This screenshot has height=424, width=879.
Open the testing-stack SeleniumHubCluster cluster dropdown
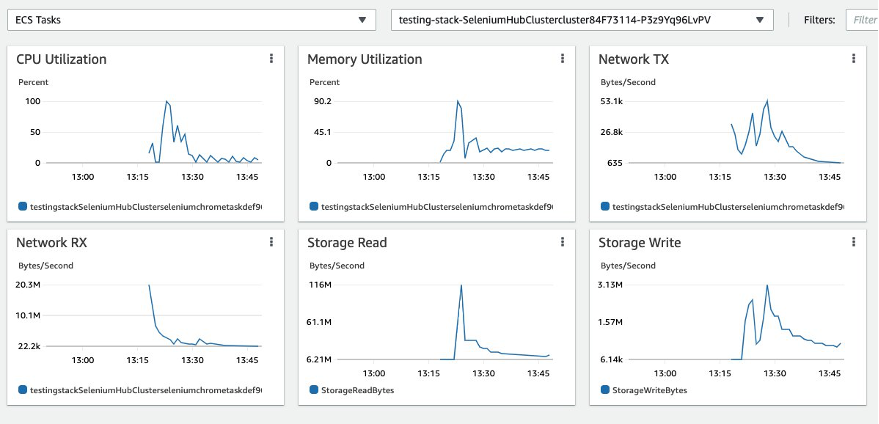pos(582,20)
